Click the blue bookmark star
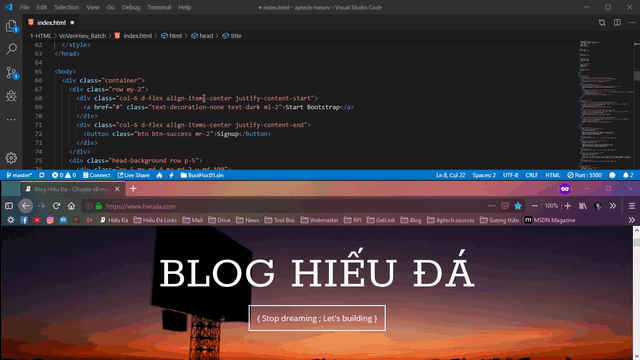640x360 pixels. (518, 206)
